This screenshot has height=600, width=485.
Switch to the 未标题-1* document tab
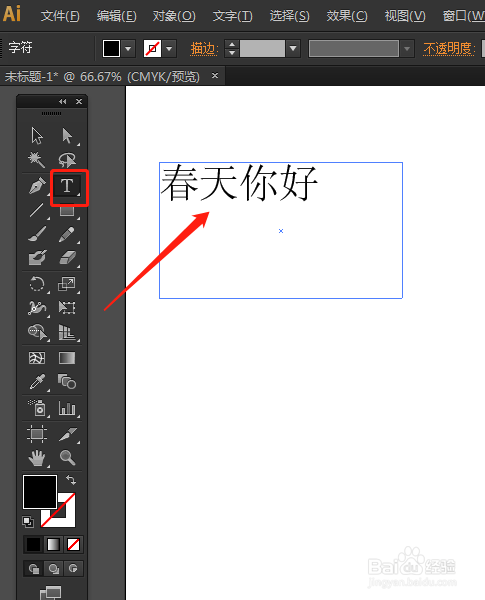(102, 77)
